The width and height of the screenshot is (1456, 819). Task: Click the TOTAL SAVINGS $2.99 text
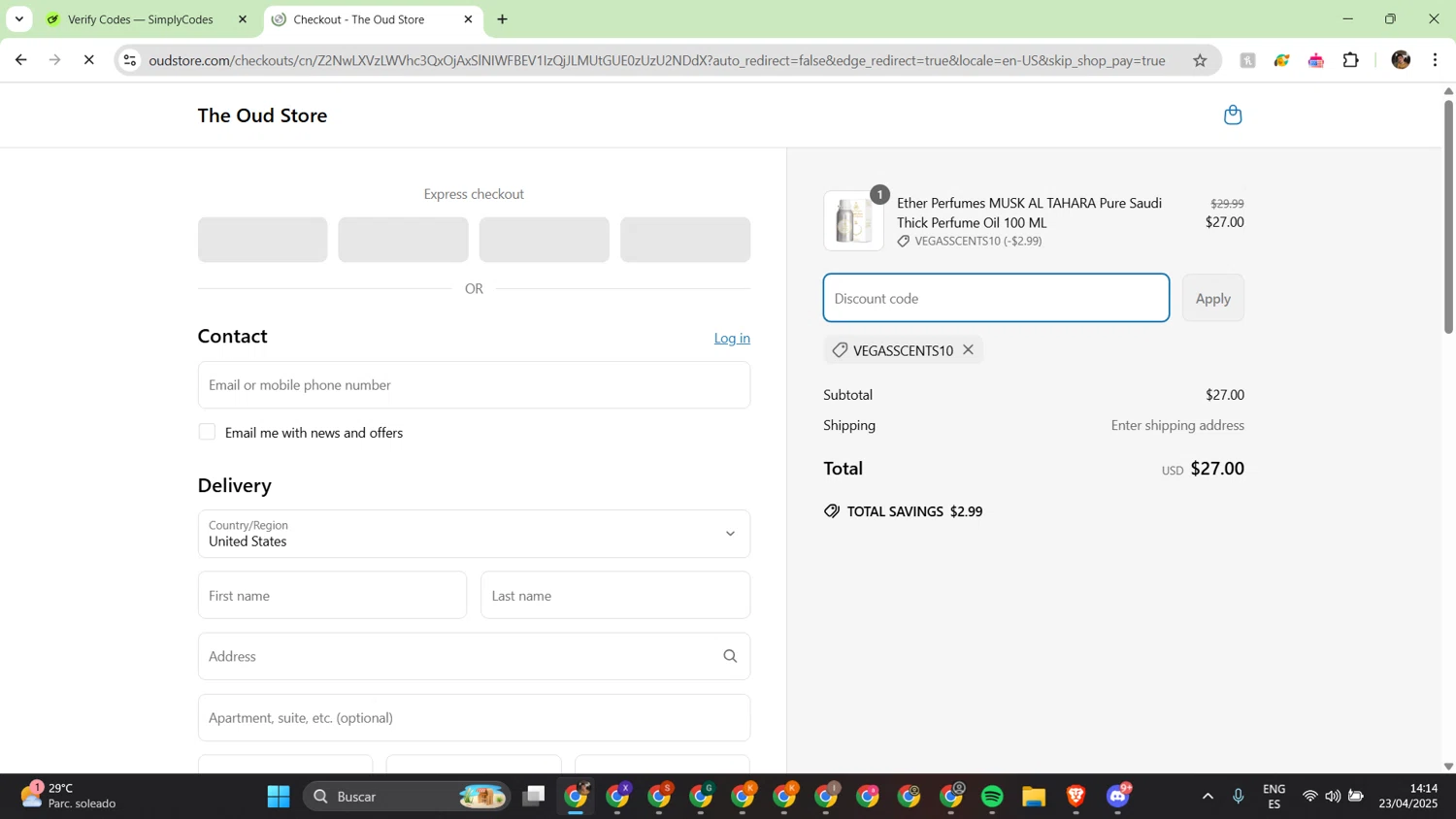[914, 511]
